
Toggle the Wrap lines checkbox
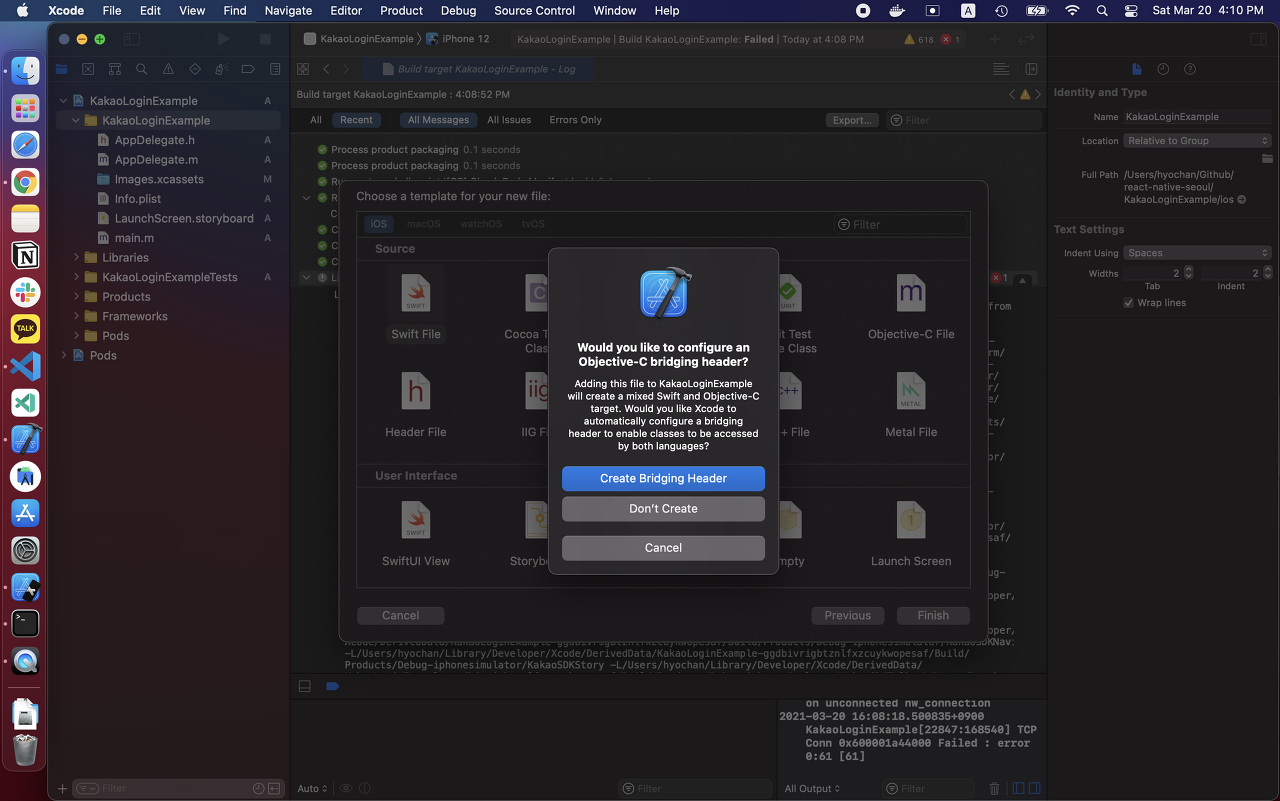click(1129, 303)
